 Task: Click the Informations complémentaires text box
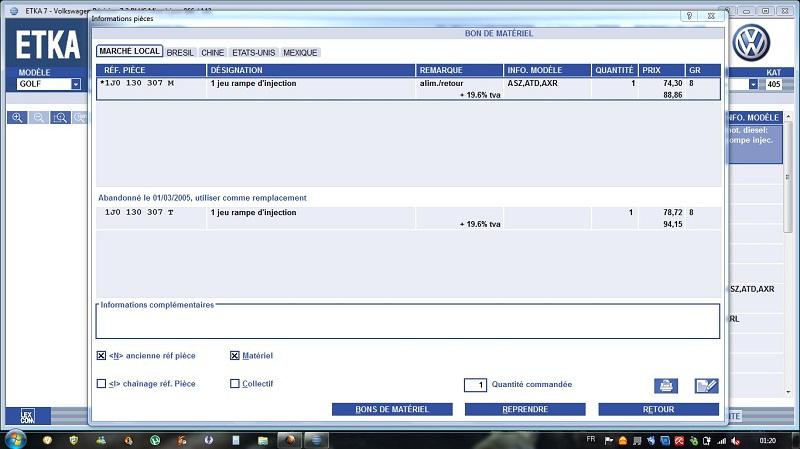408,322
